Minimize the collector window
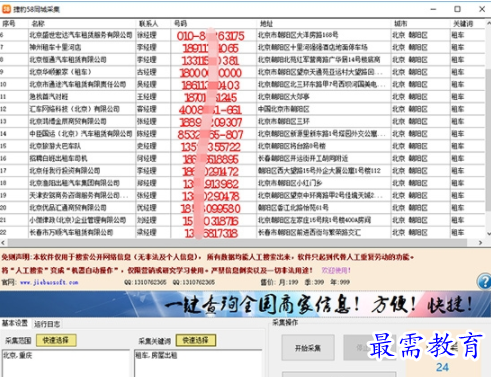This screenshot has width=491, height=377. tap(433, 9)
